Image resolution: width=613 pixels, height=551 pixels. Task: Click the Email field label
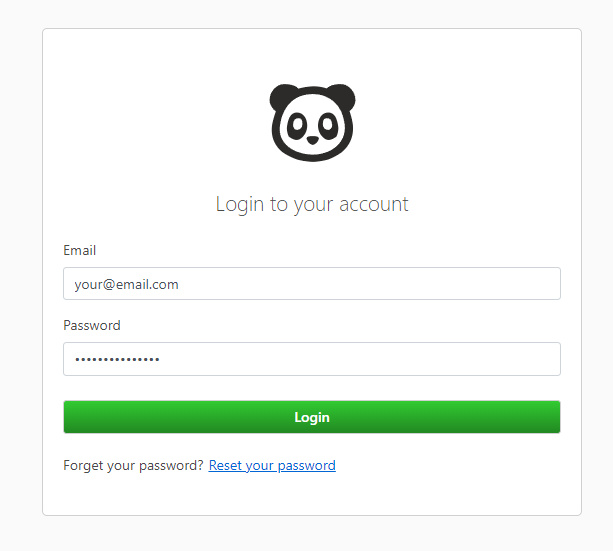[79, 250]
